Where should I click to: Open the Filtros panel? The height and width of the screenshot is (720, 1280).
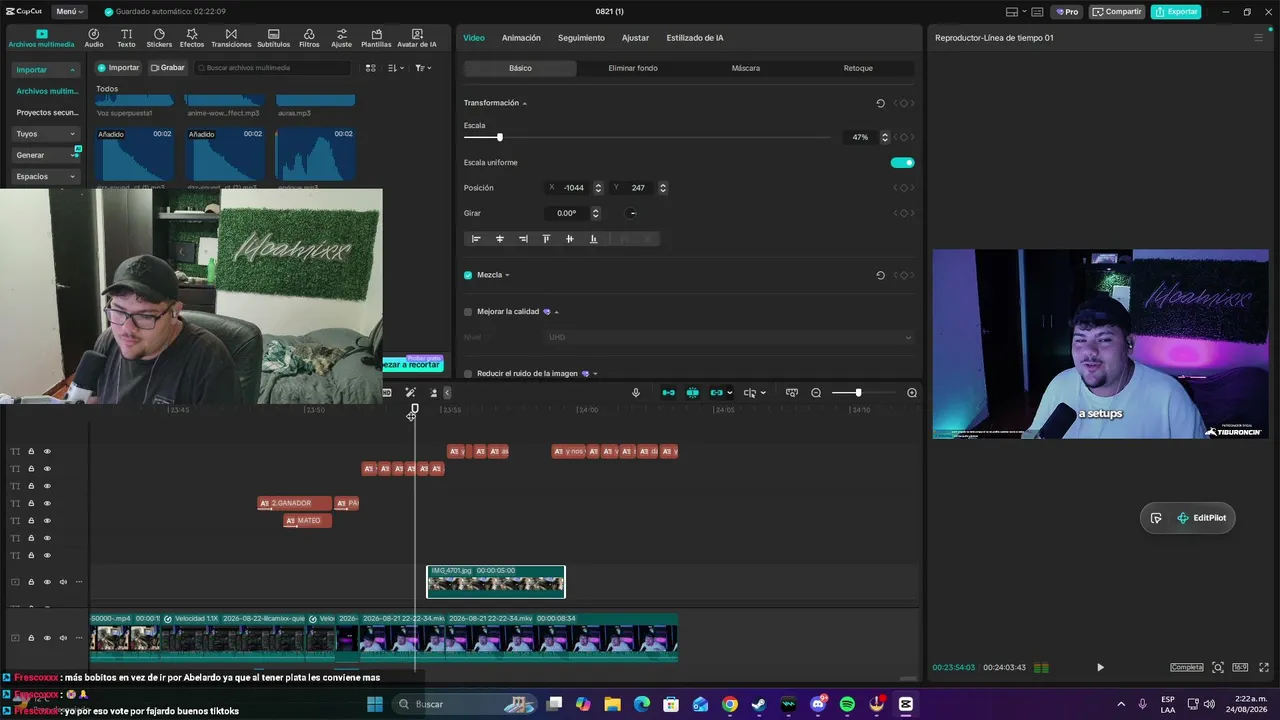(x=309, y=38)
